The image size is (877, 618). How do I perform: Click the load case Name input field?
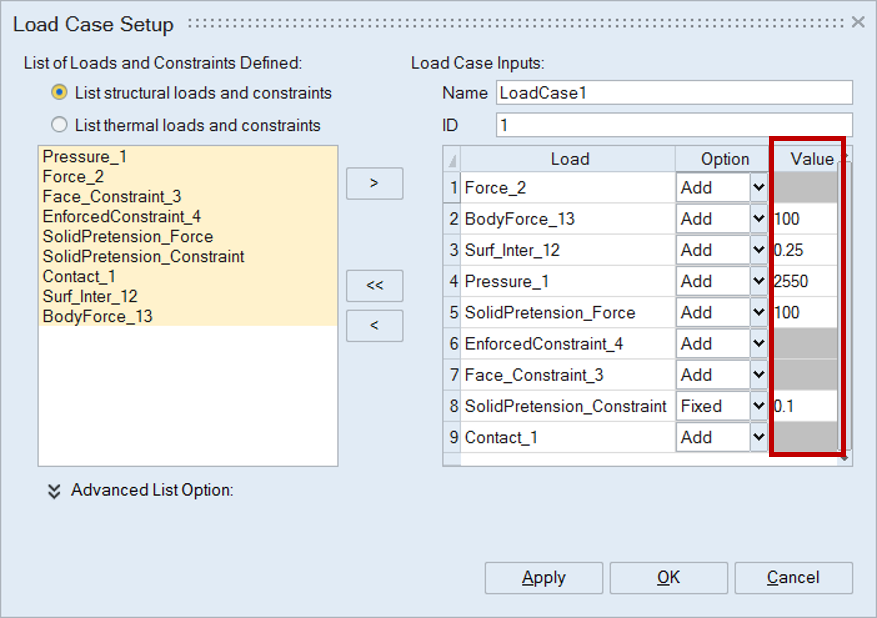point(673,93)
